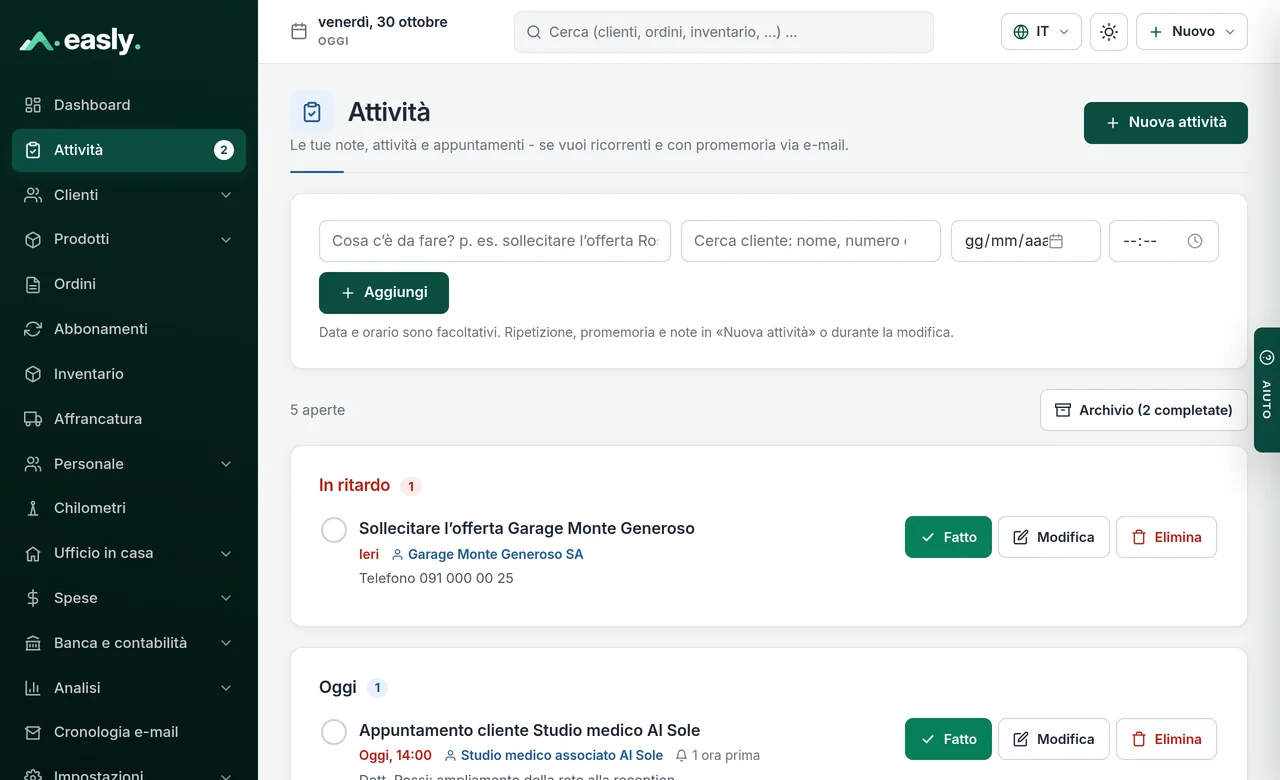The image size is (1280, 780).
Task: Click Elimina for Appuntamento cliente task
Action: (x=1166, y=739)
